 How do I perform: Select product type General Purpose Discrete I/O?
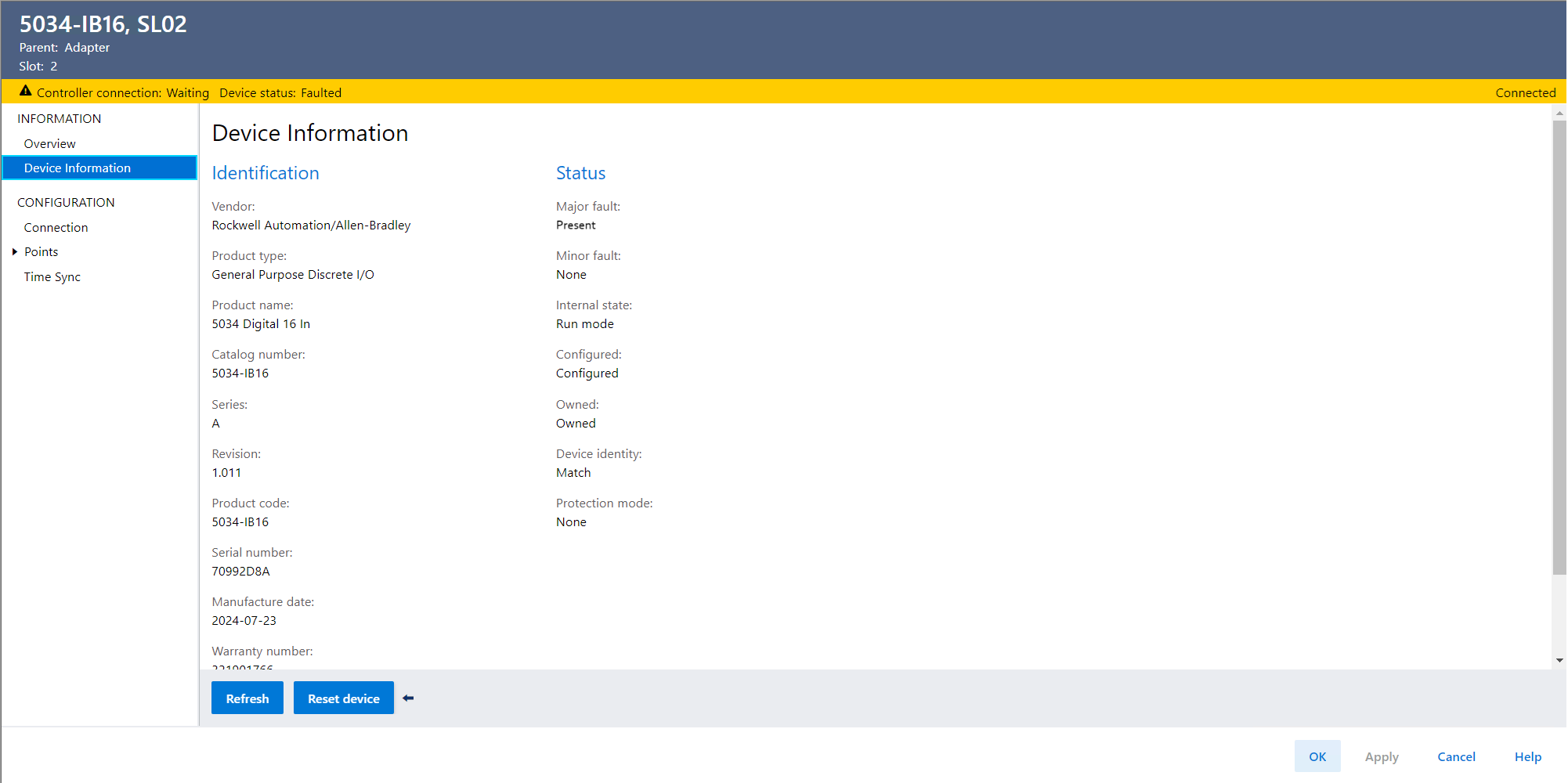pyautogui.click(x=293, y=275)
